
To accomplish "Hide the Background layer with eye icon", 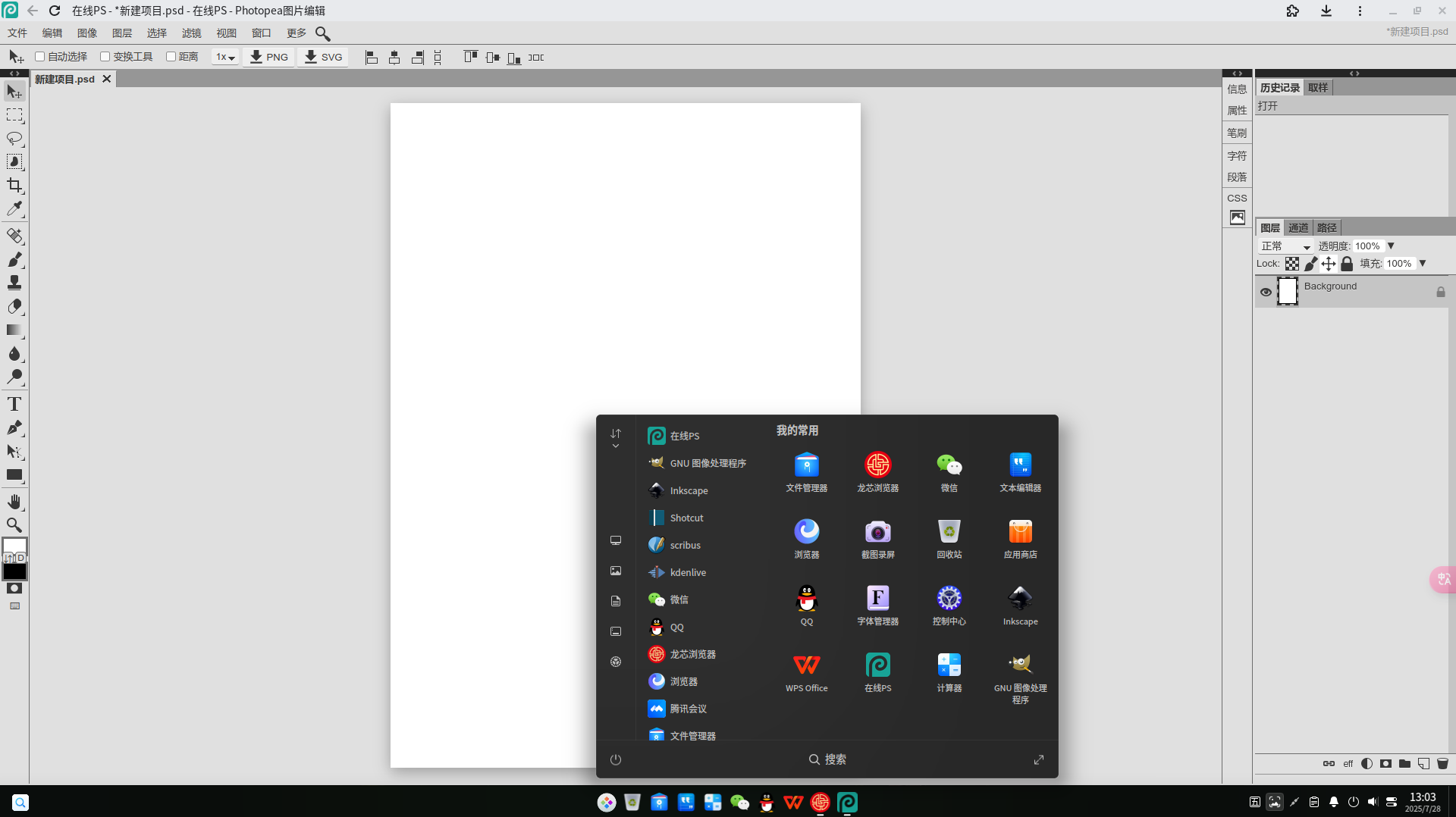I will point(1266,292).
